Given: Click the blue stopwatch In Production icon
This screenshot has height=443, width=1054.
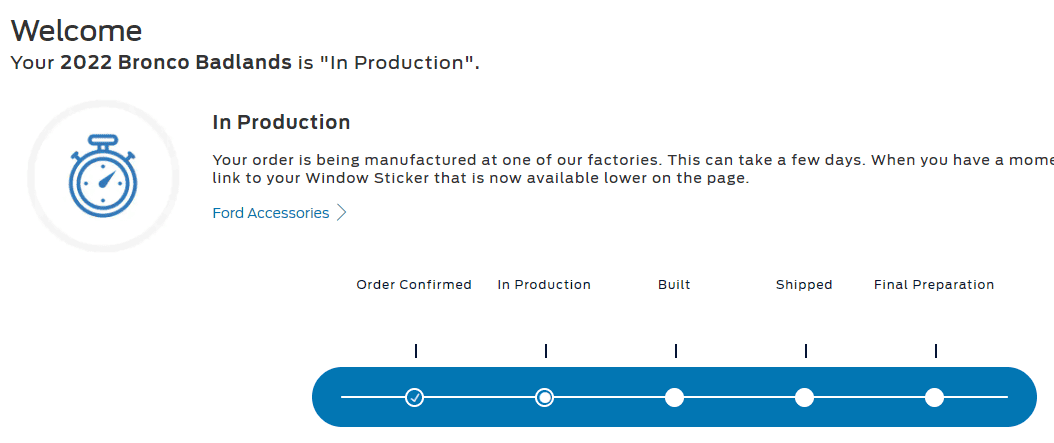Looking at the screenshot, I should click(103, 176).
